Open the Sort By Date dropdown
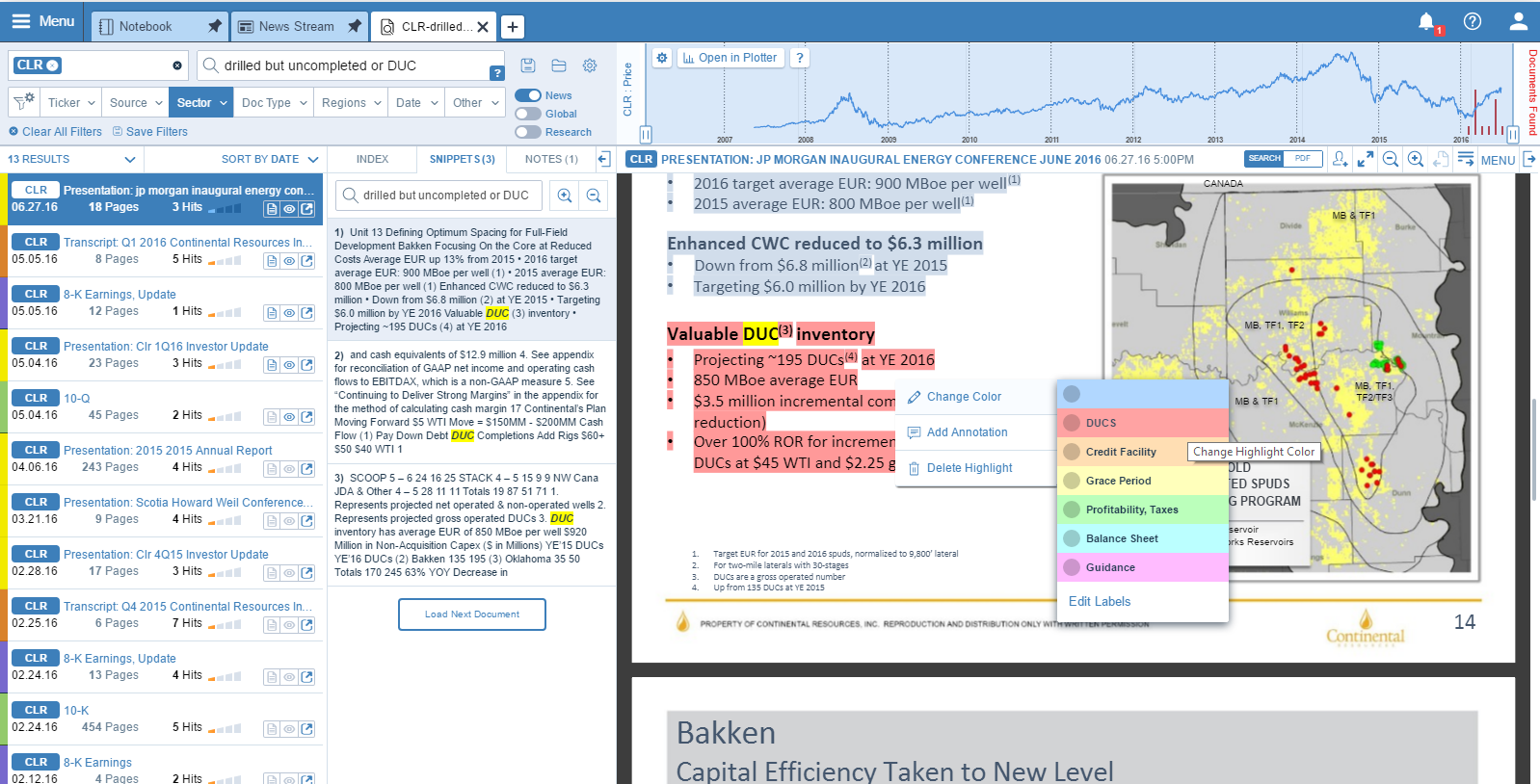This screenshot has width=1540, height=784. coord(270,159)
